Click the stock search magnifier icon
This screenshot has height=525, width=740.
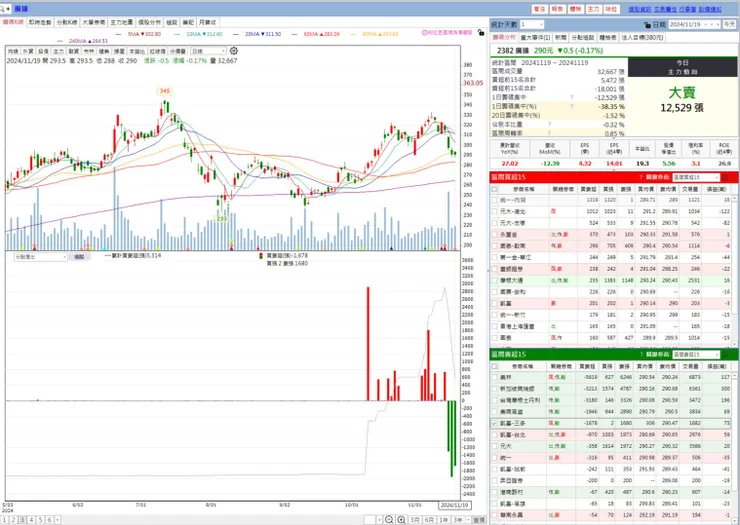pyautogui.click(x=3, y=9)
